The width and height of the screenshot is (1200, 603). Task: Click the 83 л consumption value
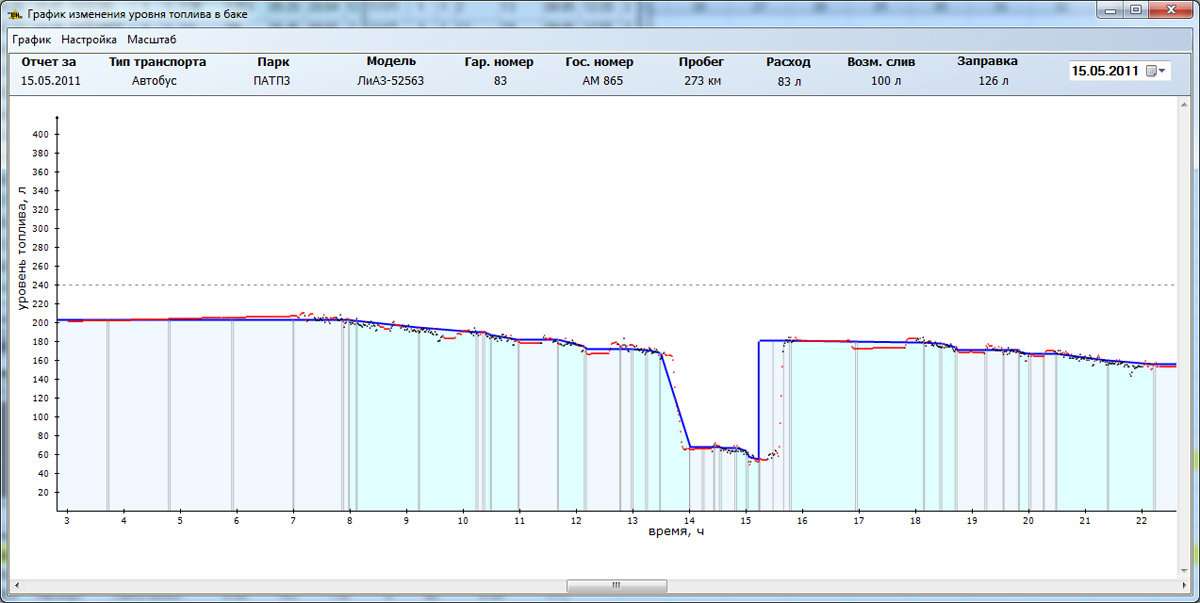click(790, 82)
